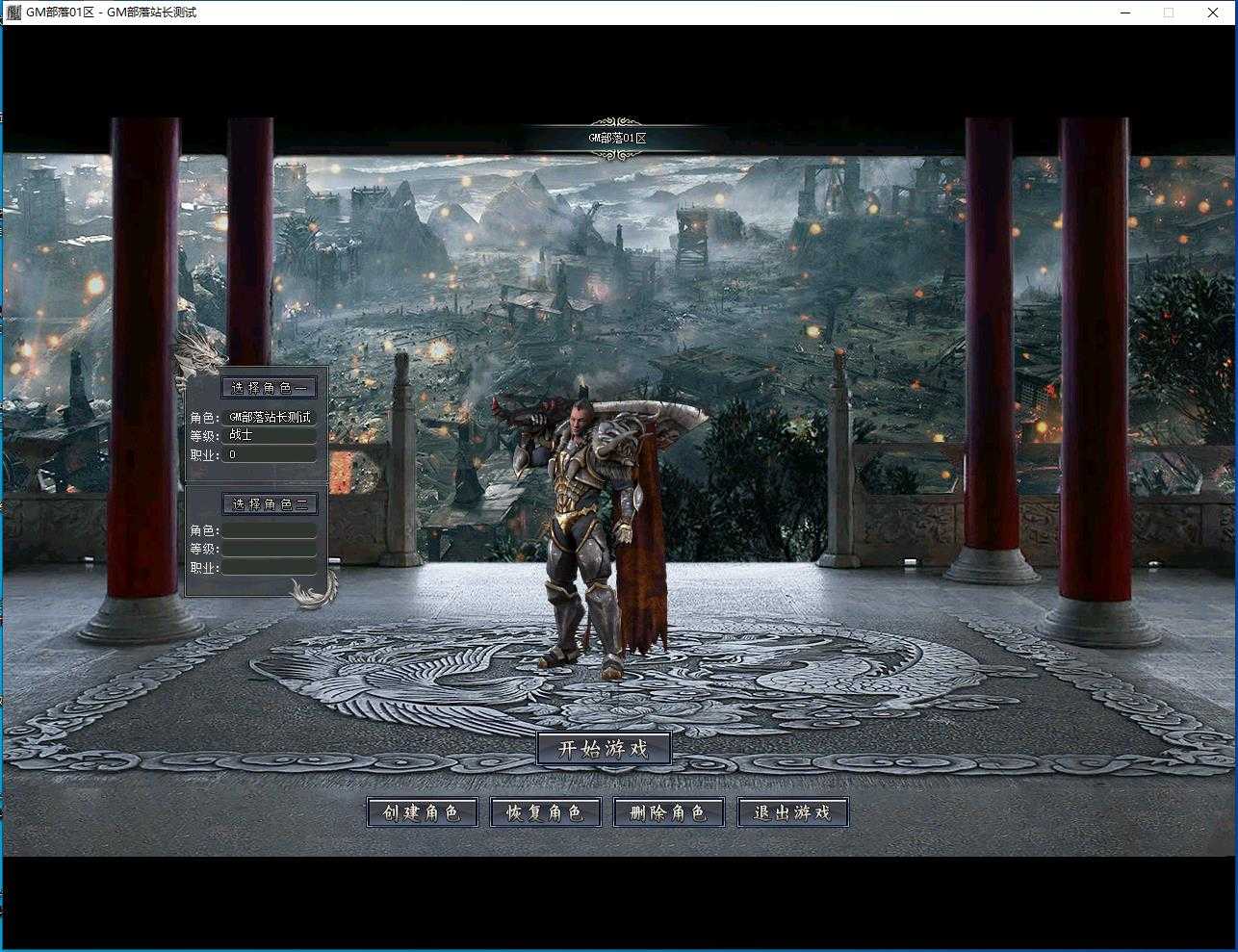Quit via the 退出游戏 button
Screen dimensions: 1238x952
(x=792, y=812)
